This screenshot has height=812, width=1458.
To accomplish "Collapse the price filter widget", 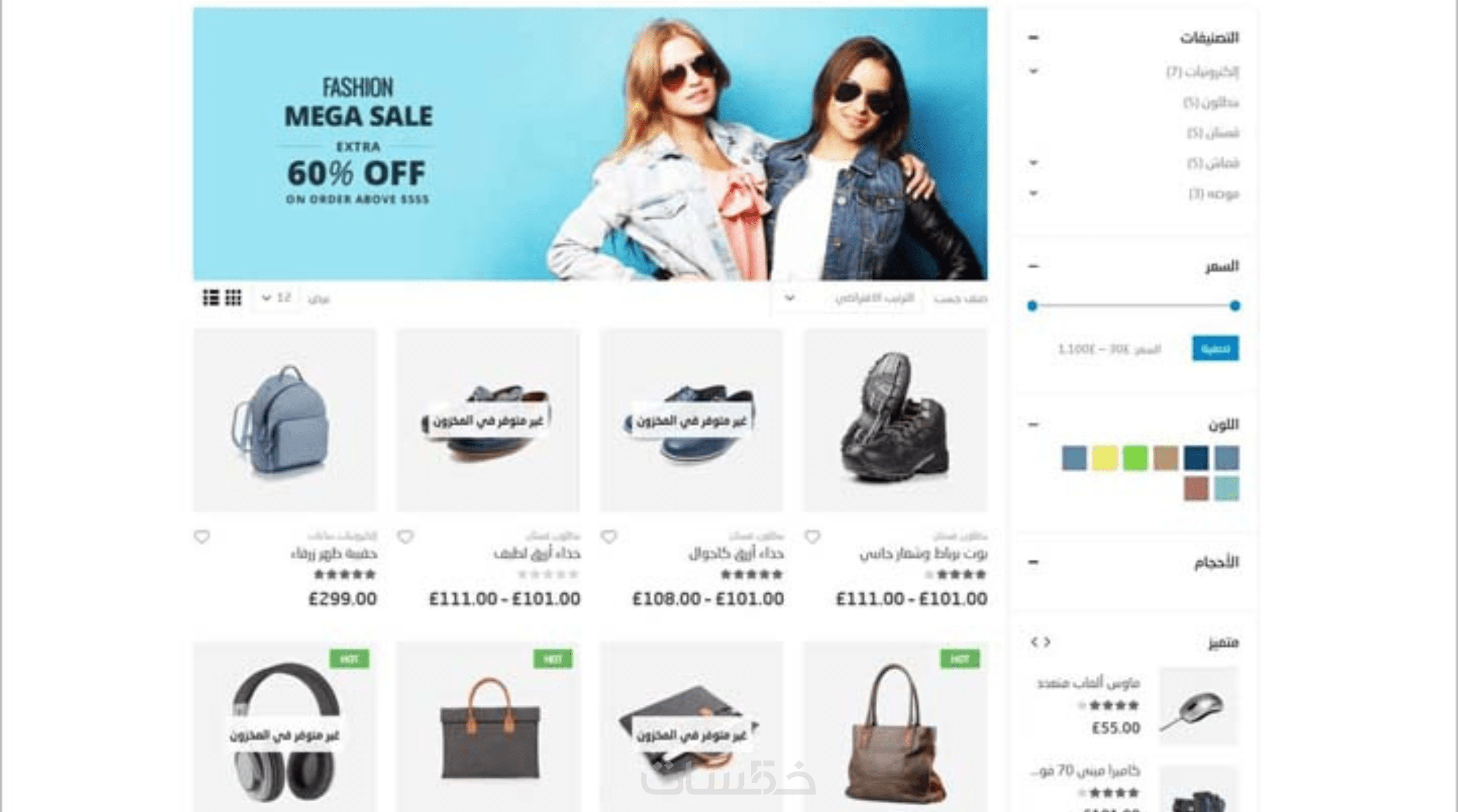I will (x=1034, y=266).
